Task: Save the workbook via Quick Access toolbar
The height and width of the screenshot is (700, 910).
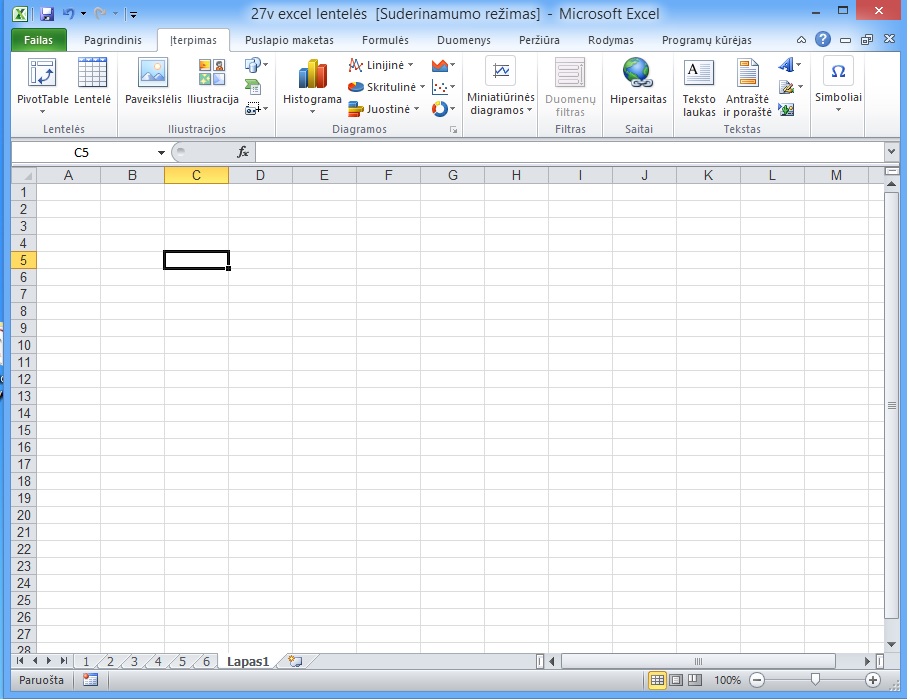Action: click(x=47, y=15)
